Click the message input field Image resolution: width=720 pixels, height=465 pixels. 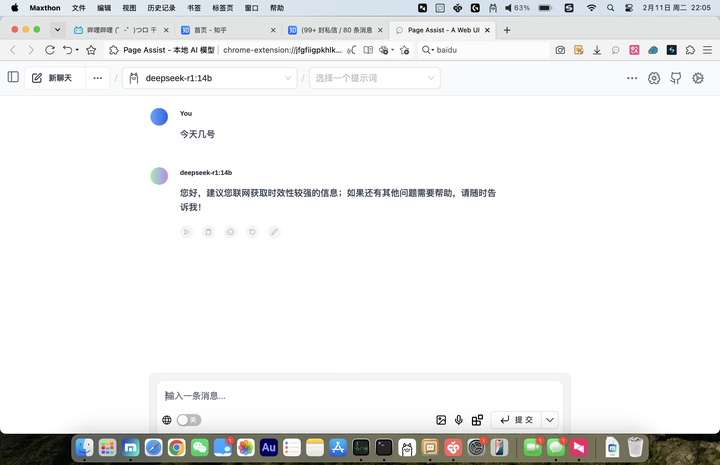pyautogui.click(x=360, y=396)
